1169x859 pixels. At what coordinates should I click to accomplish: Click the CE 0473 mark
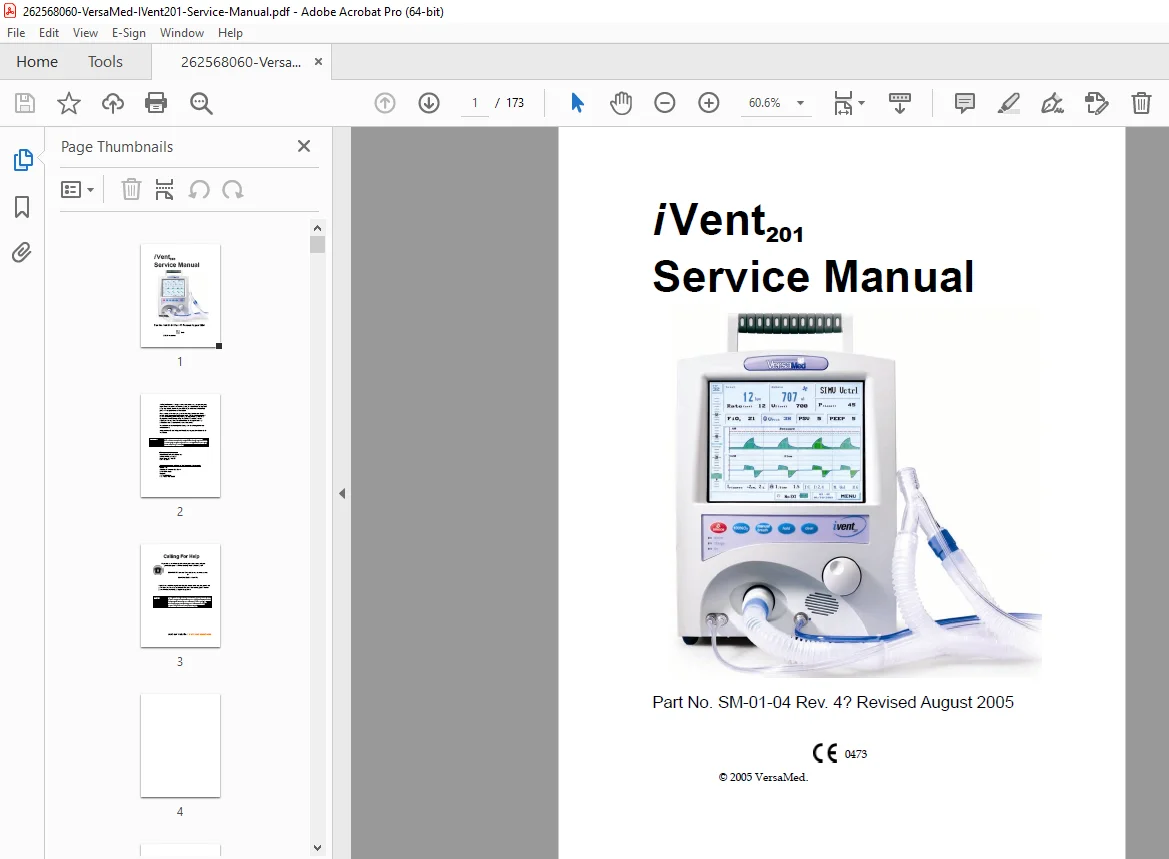[839, 753]
